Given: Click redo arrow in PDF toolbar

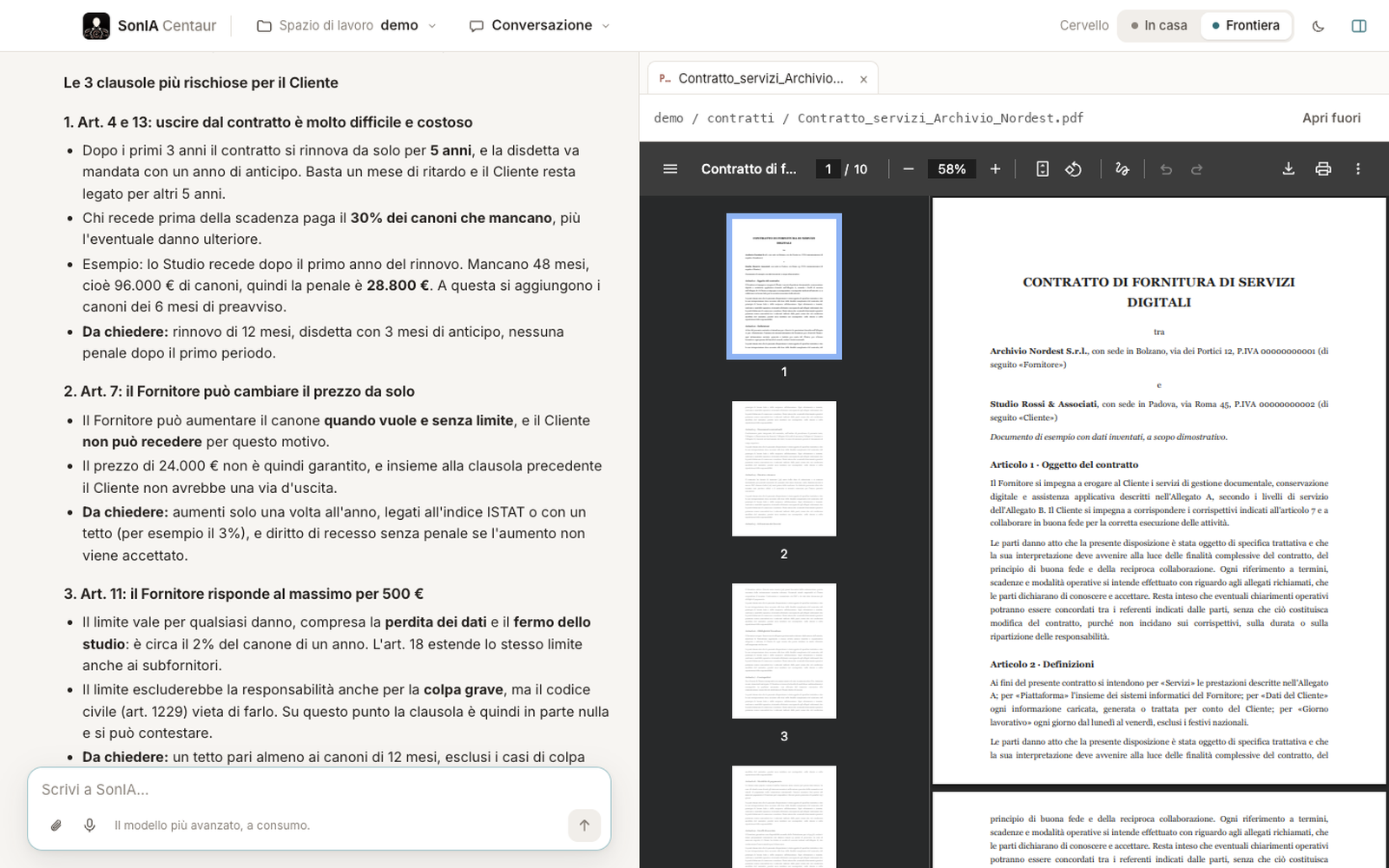Looking at the screenshot, I should tap(1197, 169).
